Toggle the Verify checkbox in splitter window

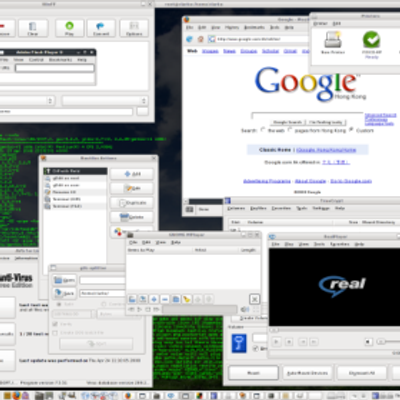click(x=55, y=324)
